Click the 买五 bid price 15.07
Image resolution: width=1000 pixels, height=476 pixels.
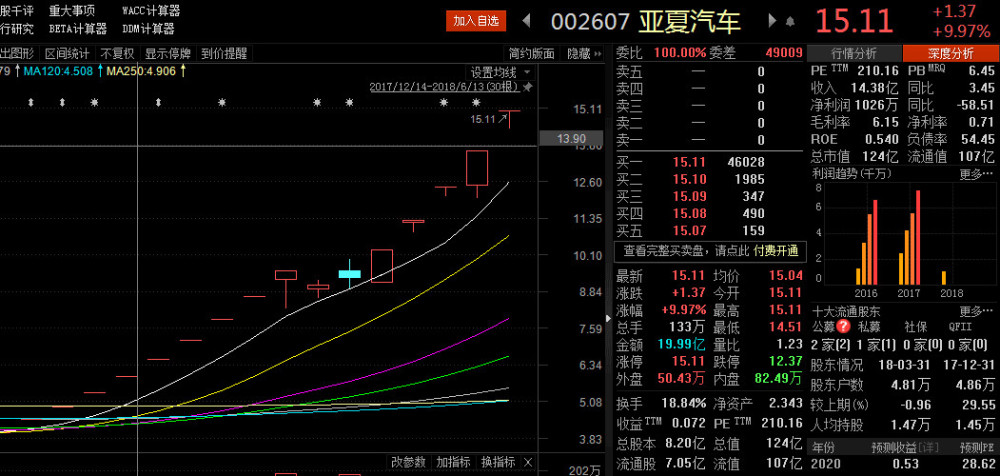pyautogui.click(x=689, y=230)
